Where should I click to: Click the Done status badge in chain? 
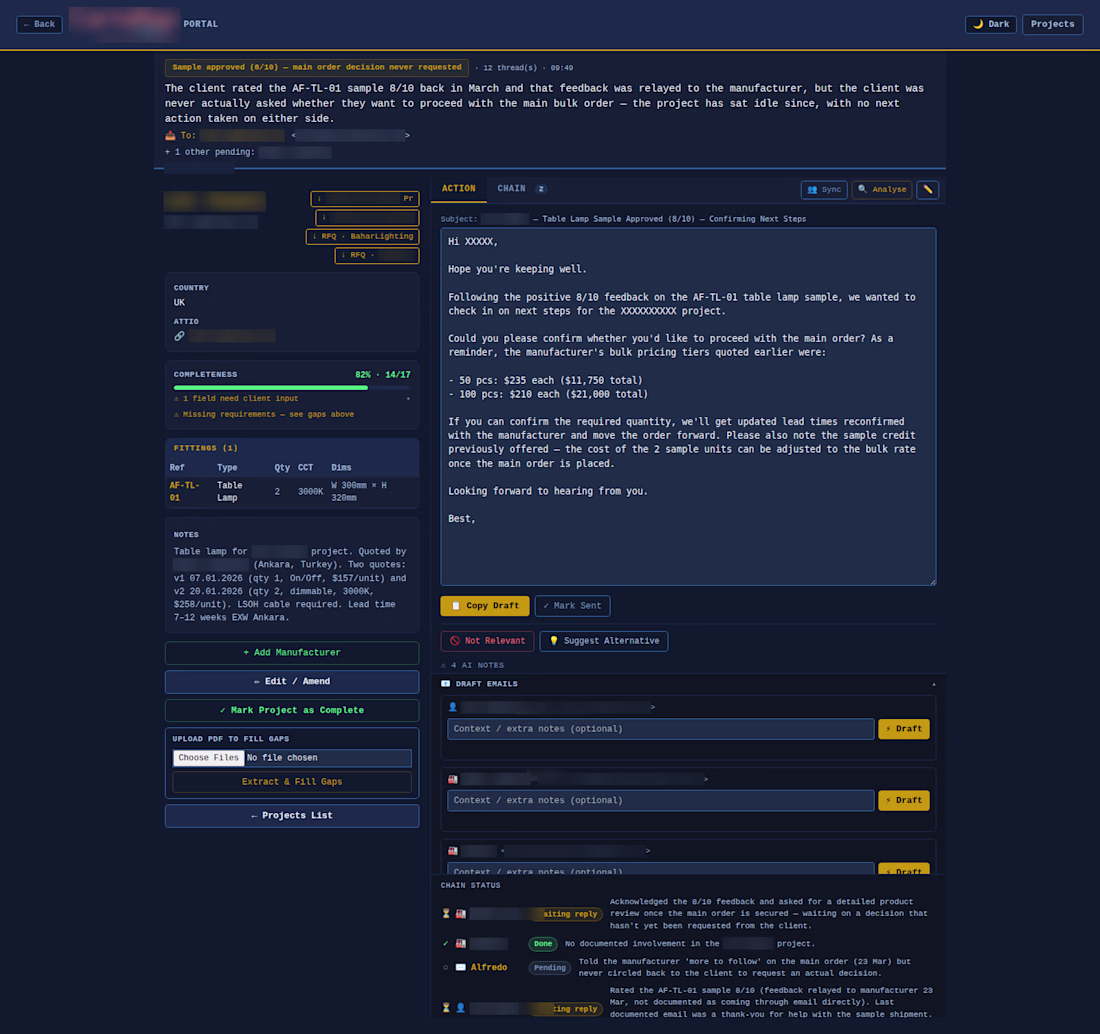coord(542,944)
